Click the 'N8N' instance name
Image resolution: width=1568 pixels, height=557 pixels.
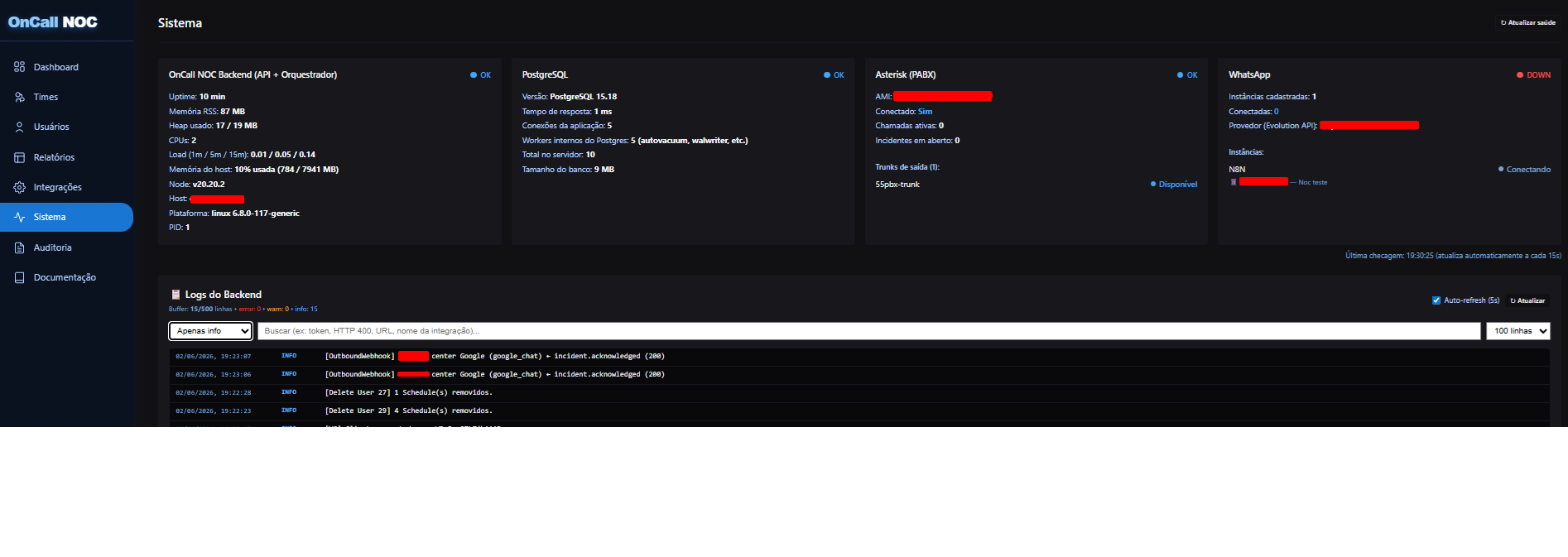coord(1237,170)
